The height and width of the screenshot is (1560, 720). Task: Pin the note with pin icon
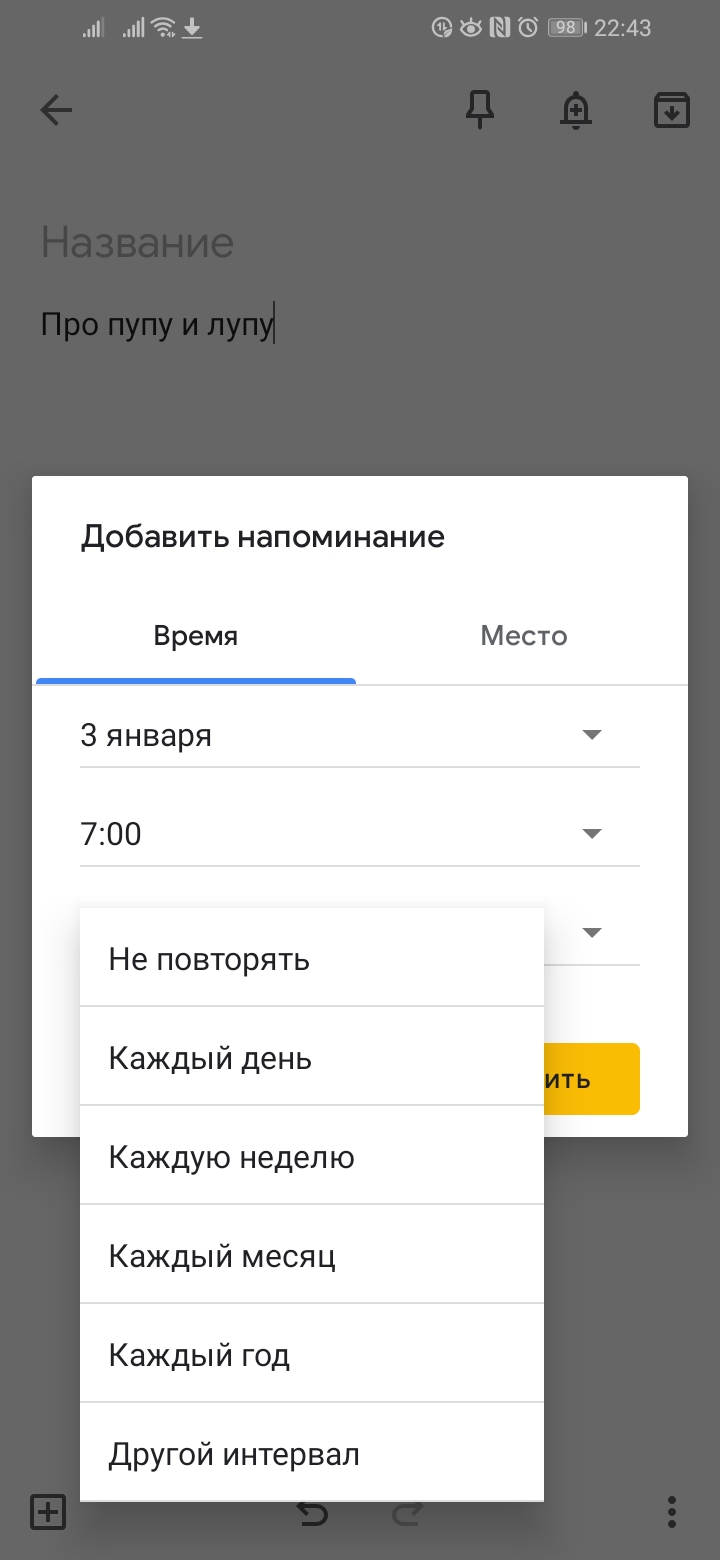click(x=481, y=110)
